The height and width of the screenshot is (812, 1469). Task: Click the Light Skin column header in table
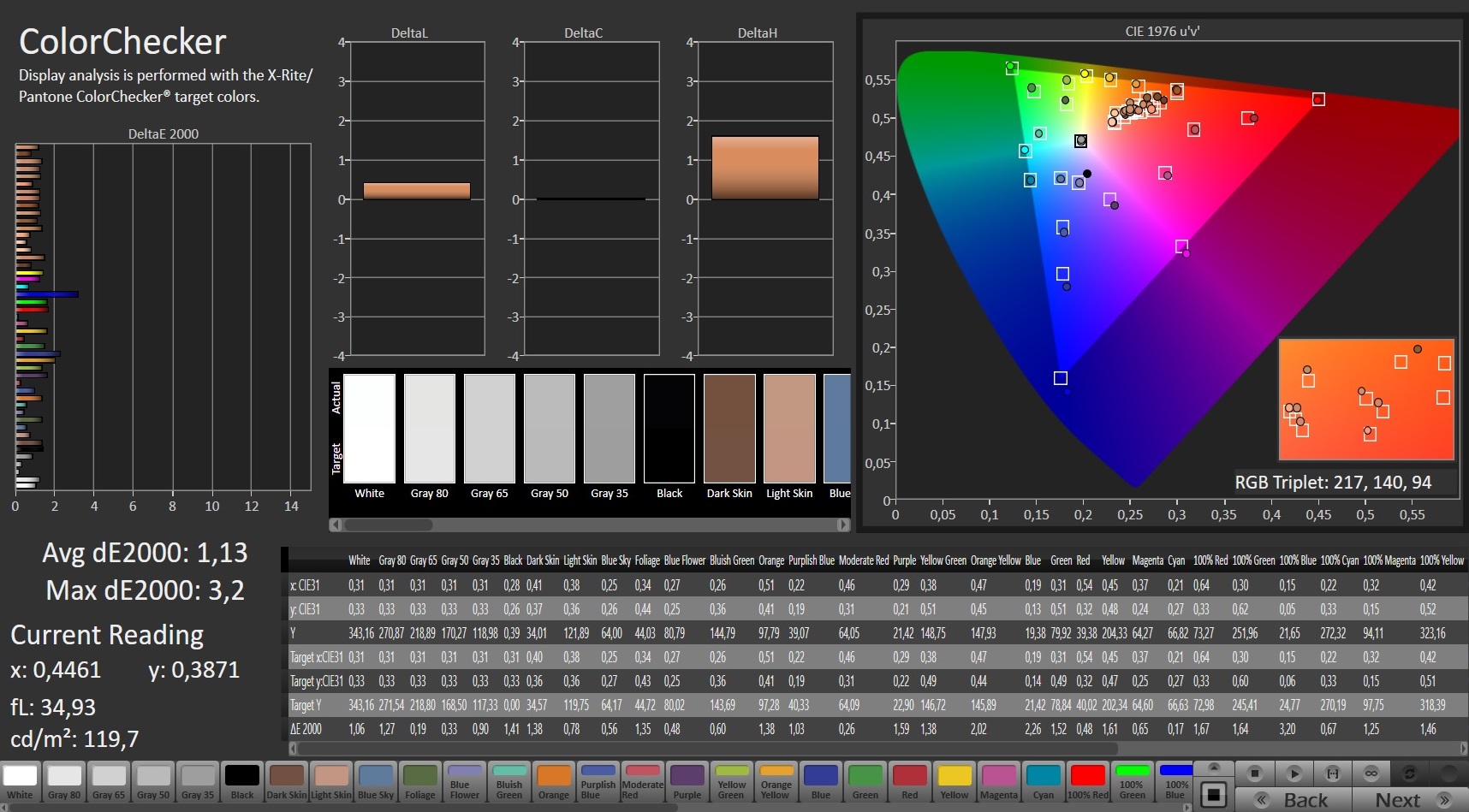580,560
